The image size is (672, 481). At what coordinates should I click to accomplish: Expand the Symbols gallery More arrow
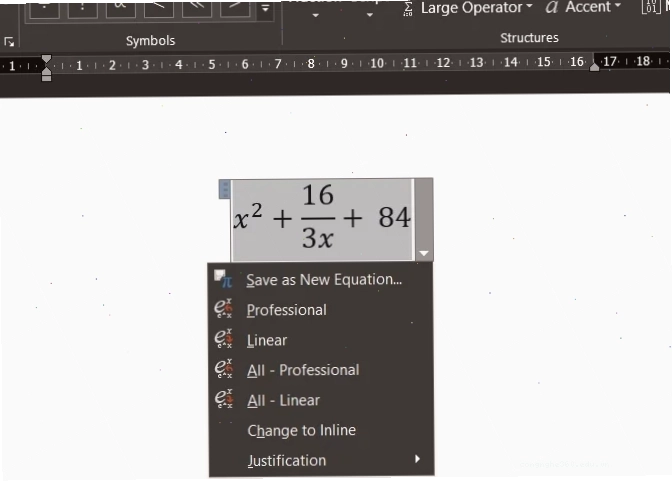click(266, 9)
